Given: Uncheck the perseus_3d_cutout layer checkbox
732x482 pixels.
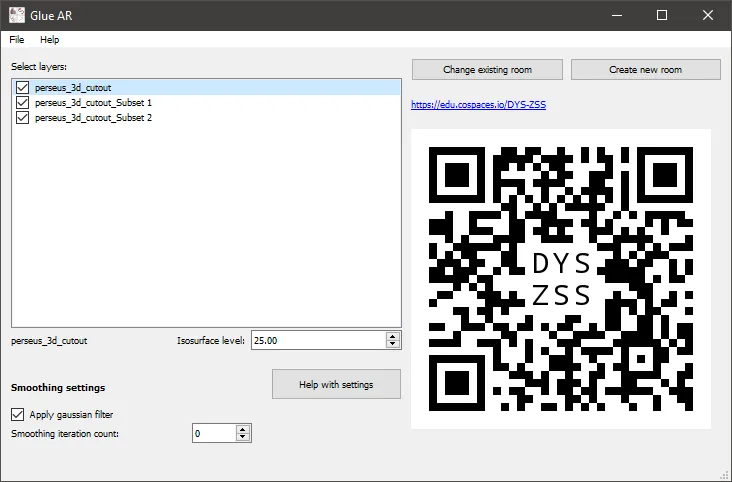Looking at the screenshot, I should pos(22,87).
